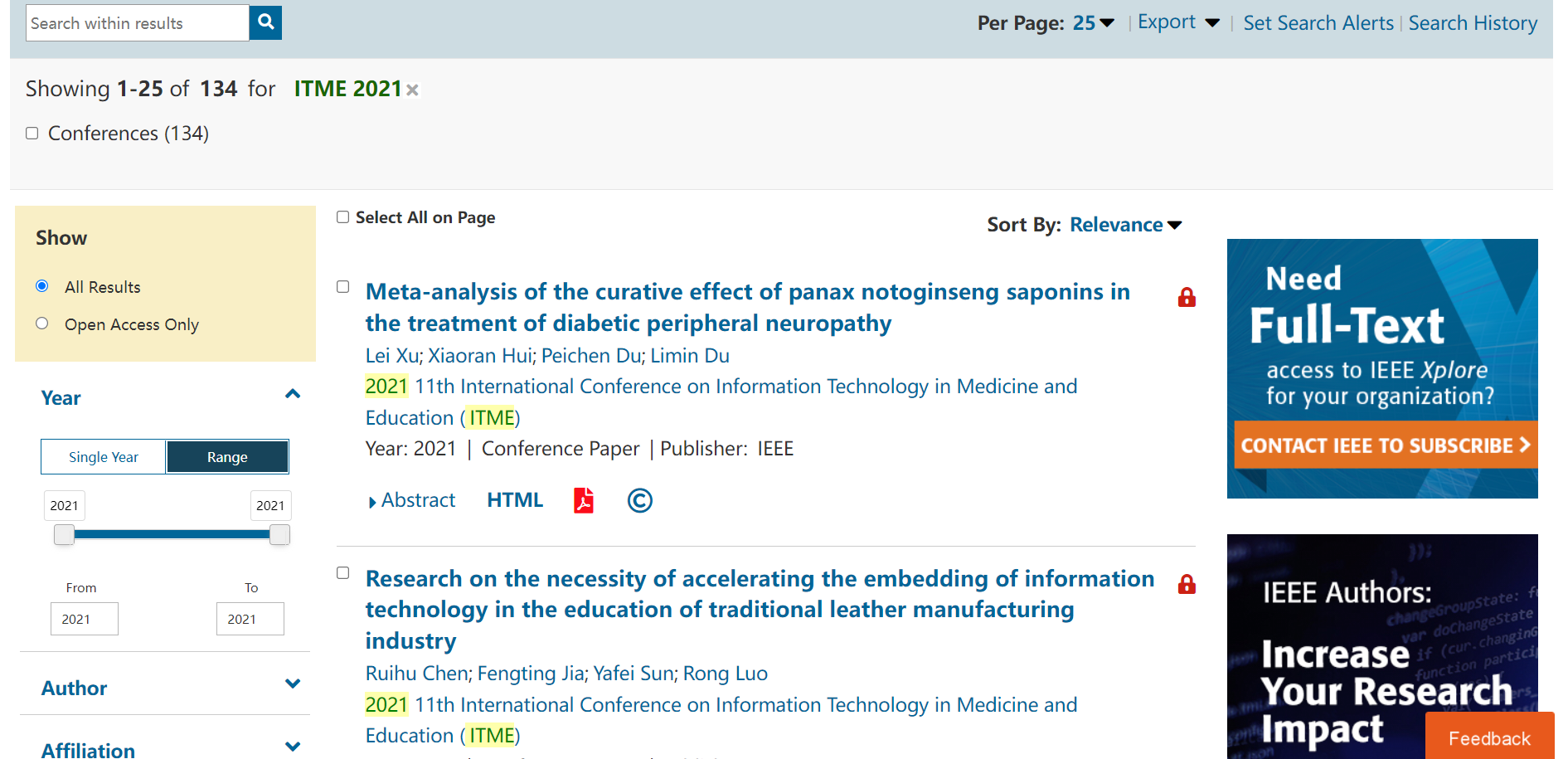Viewport: 1568px width, 759px height.
Task: Click the copyright icon for first paper
Action: point(639,500)
